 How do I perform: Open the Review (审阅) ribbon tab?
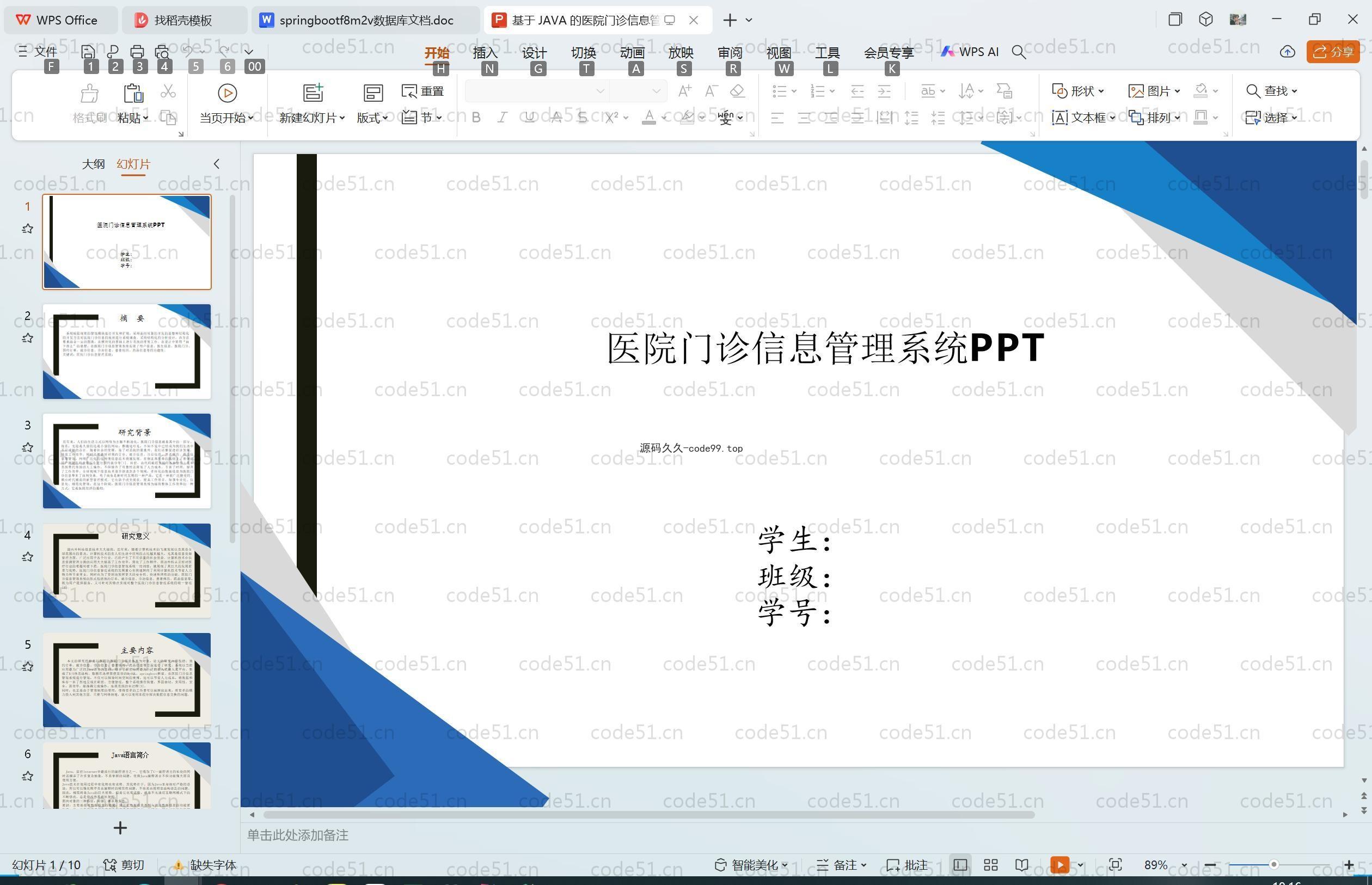[730, 52]
